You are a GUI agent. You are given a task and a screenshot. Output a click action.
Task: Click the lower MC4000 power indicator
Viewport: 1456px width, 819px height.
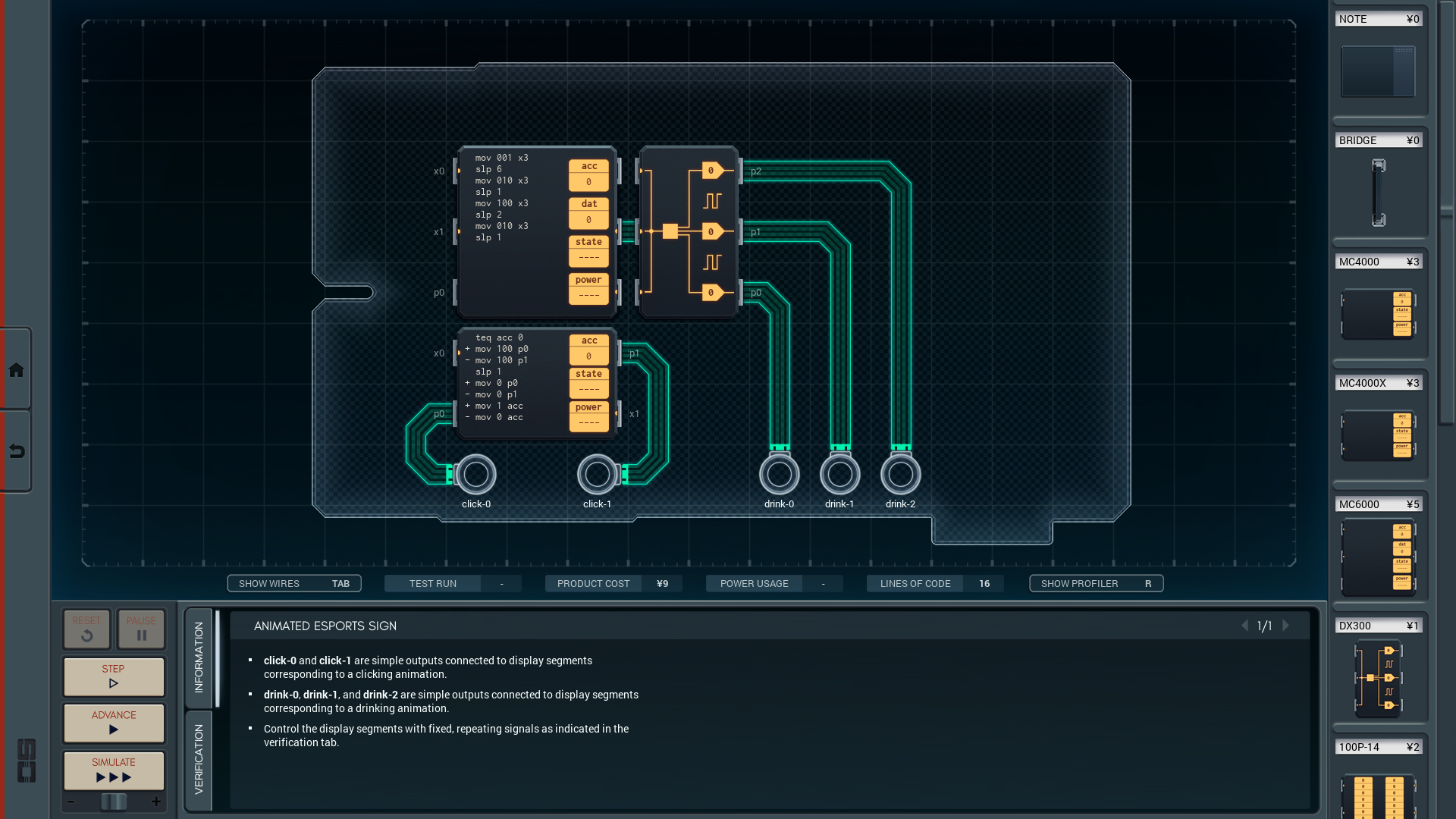pos(589,416)
